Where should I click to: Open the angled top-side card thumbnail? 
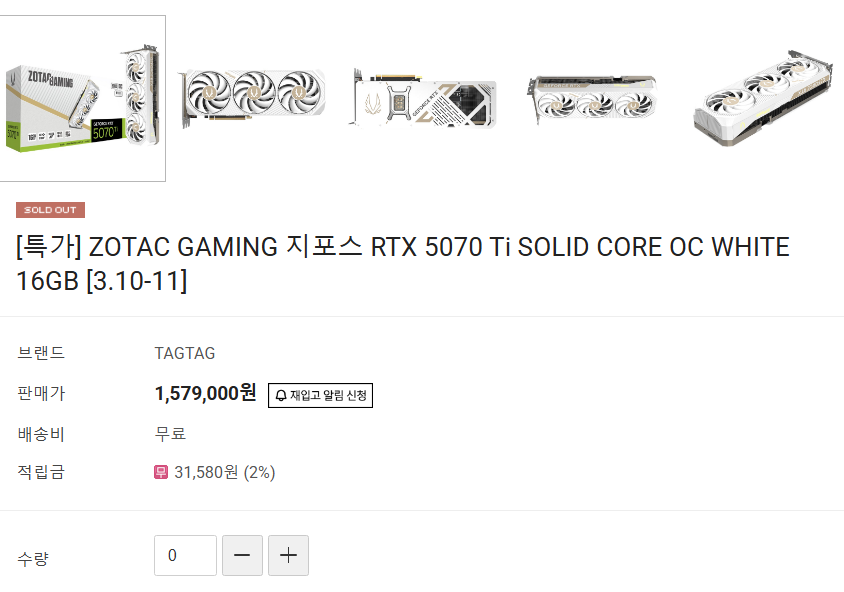(x=592, y=100)
